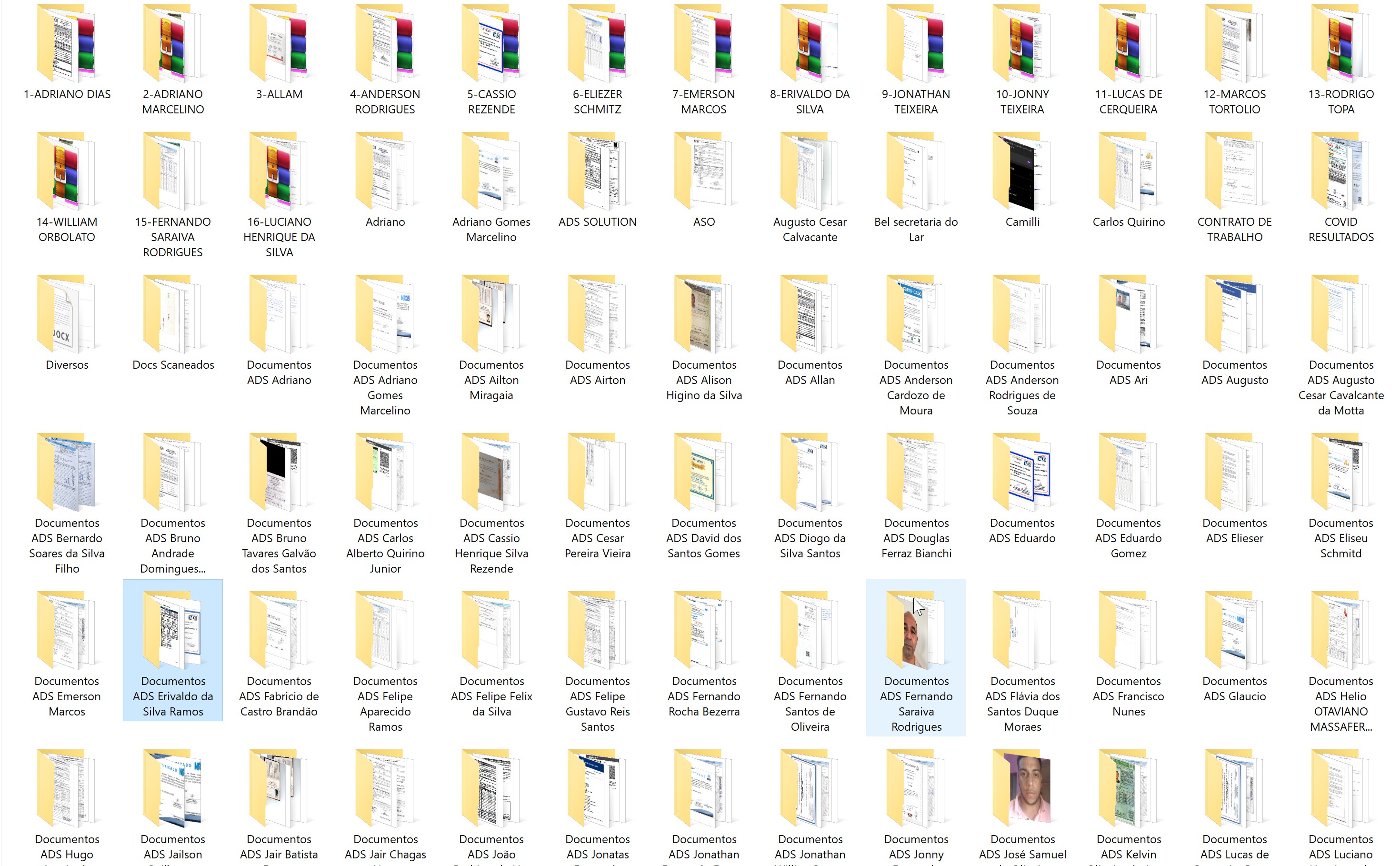Screen dimensions: 1400x866
Task: Select the 8-ERIVALDO DA SILVA folder icon
Action: [x=810, y=43]
